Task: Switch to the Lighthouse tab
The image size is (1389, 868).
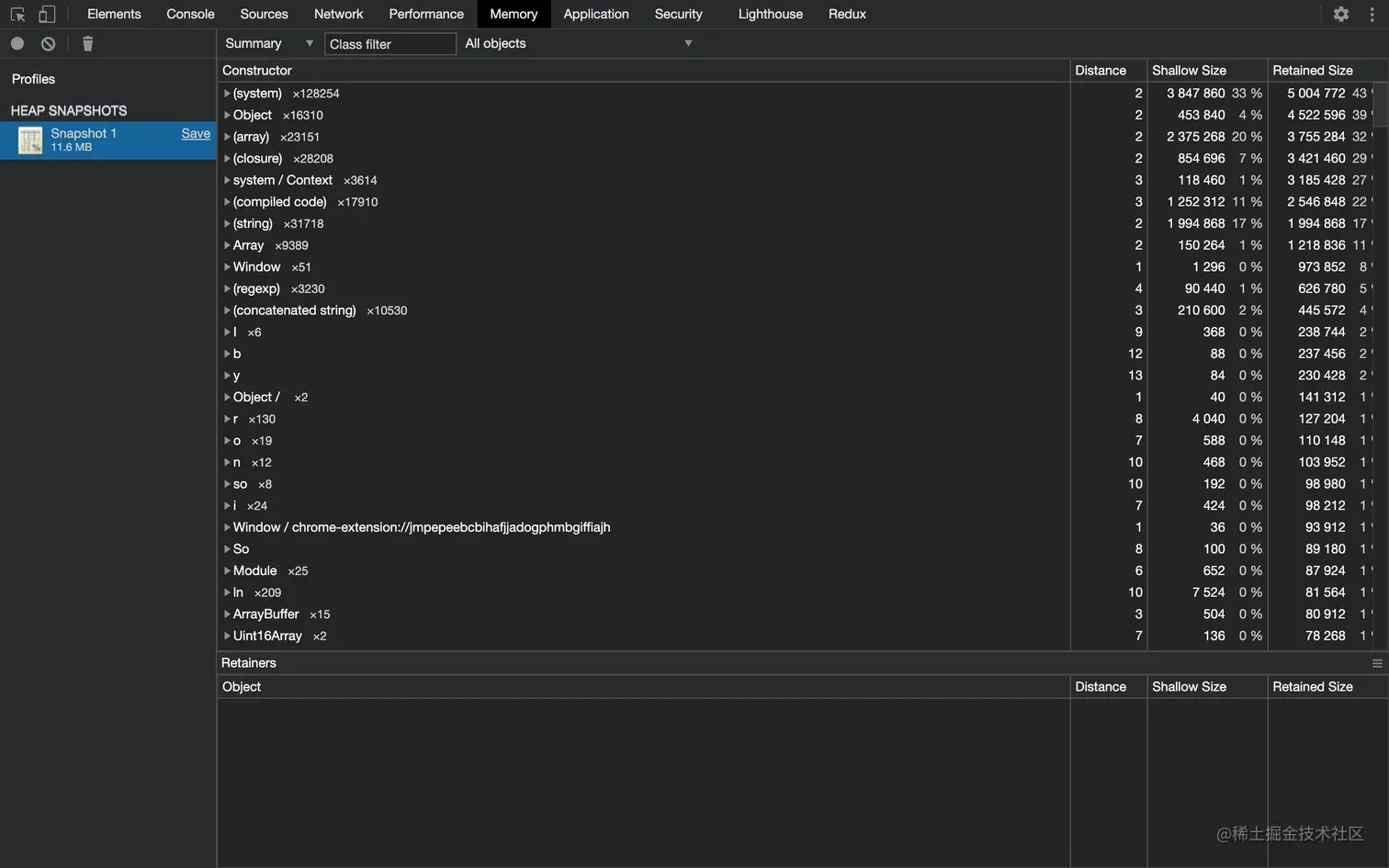Action: coord(770,14)
